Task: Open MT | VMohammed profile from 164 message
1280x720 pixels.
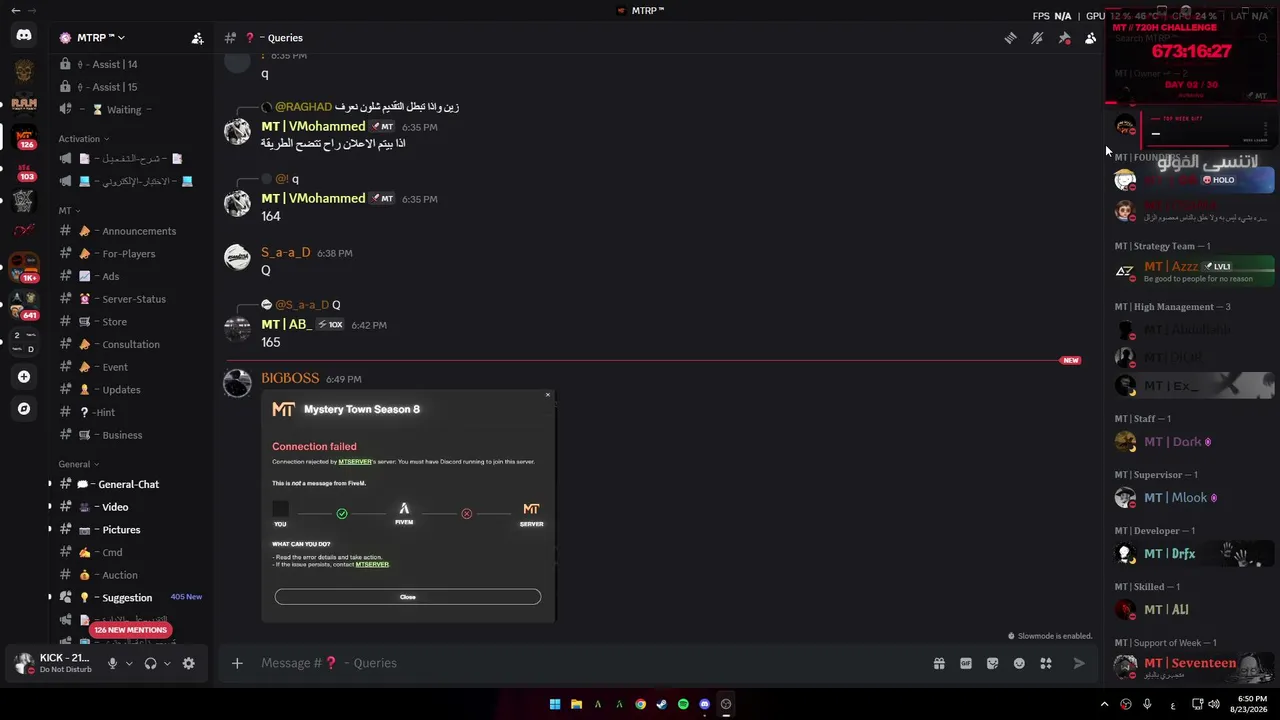Action: (313, 198)
